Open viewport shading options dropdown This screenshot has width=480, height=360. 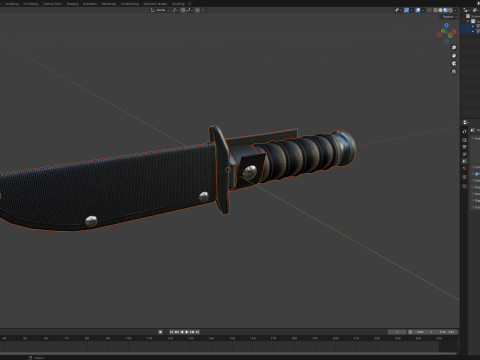coord(455,10)
